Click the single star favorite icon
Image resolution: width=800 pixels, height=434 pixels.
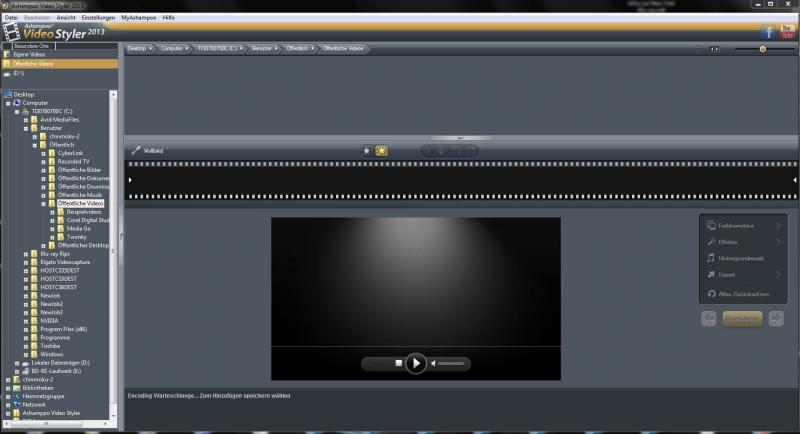[366, 150]
